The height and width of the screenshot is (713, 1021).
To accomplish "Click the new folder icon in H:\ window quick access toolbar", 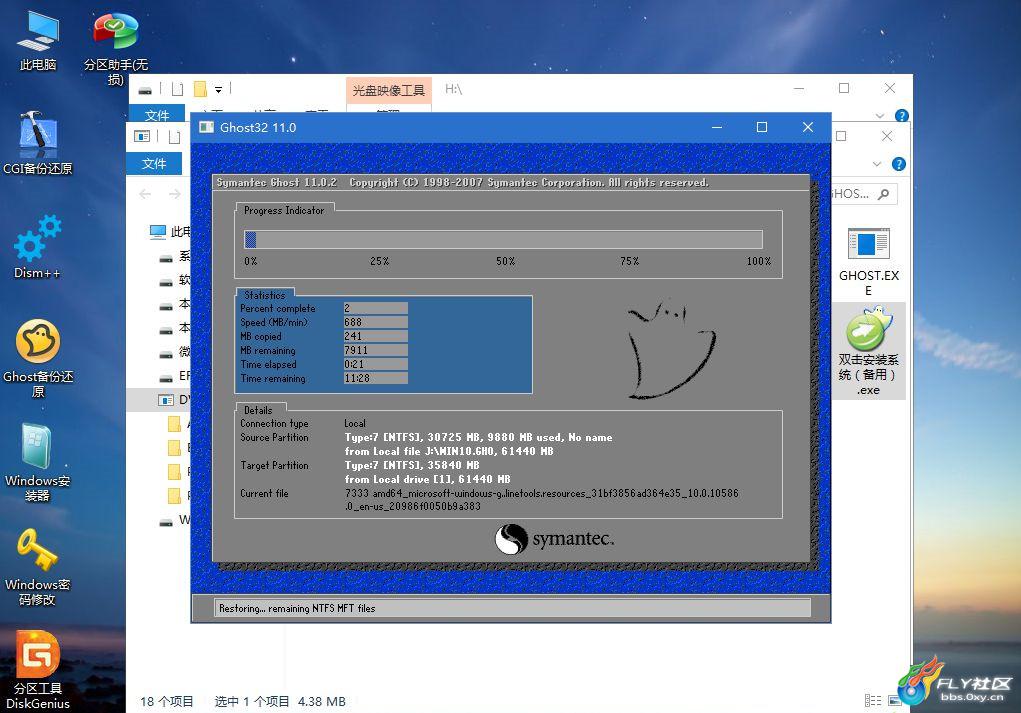I will click(x=201, y=89).
